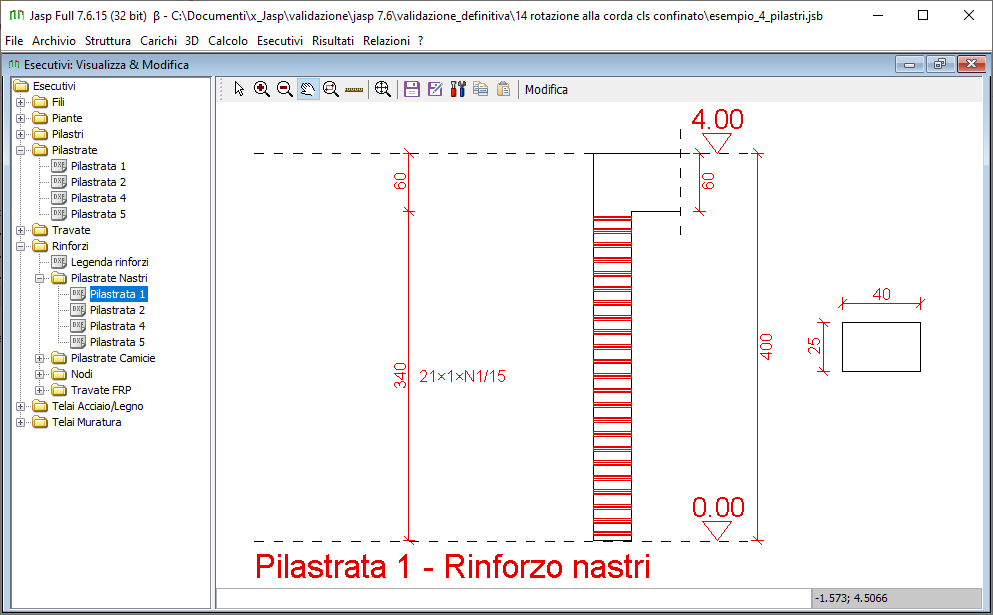The width and height of the screenshot is (993, 615).
Task: Close the Esecutivi inner window
Action: click(x=971, y=64)
